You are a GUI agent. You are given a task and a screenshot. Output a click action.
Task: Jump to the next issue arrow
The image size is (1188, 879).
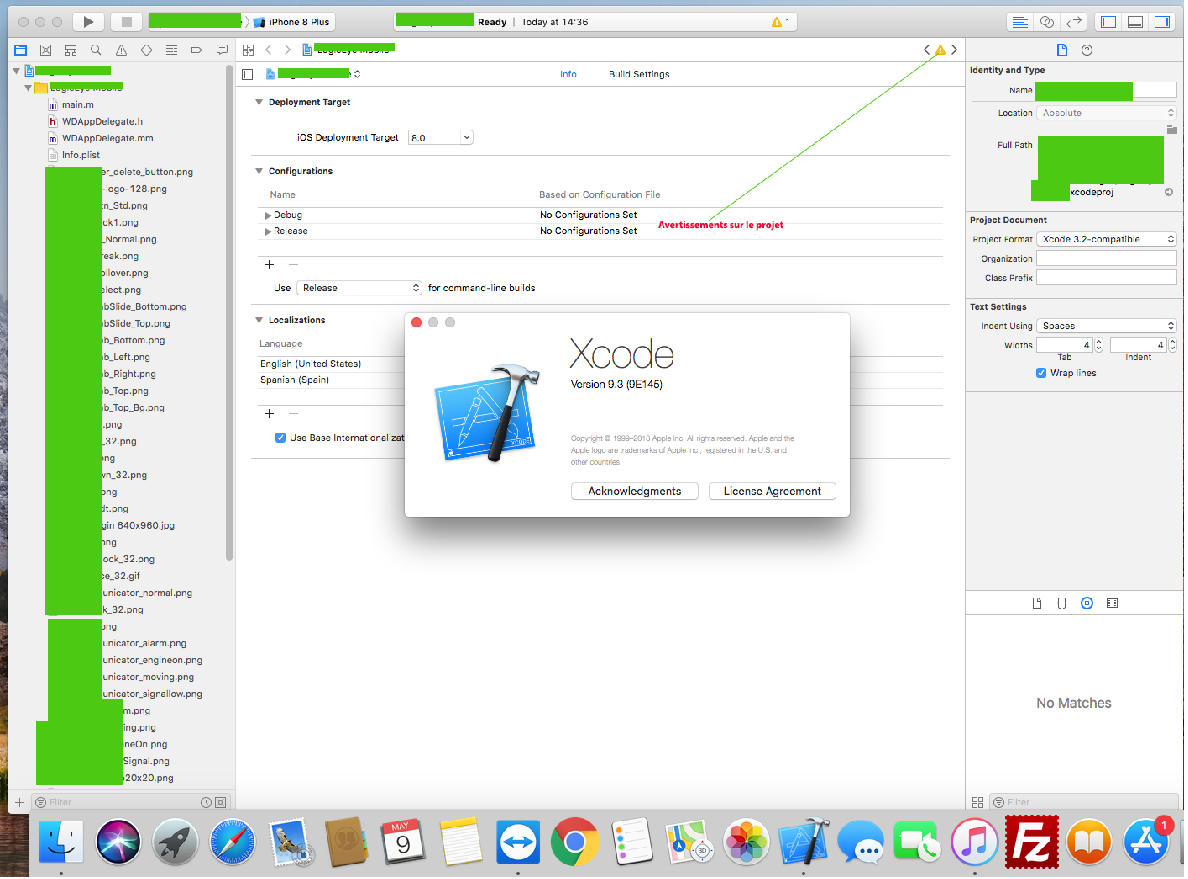pos(954,50)
